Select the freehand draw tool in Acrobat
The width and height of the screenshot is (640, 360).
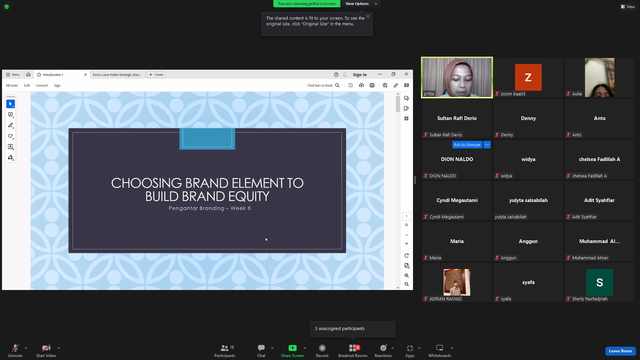coord(11,136)
